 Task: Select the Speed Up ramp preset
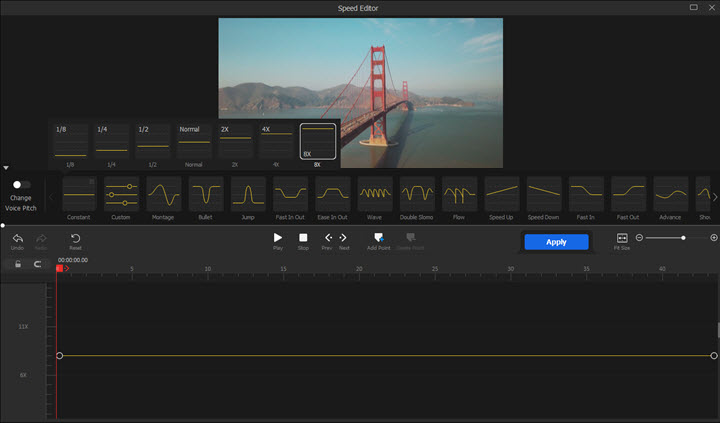[x=502, y=193]
